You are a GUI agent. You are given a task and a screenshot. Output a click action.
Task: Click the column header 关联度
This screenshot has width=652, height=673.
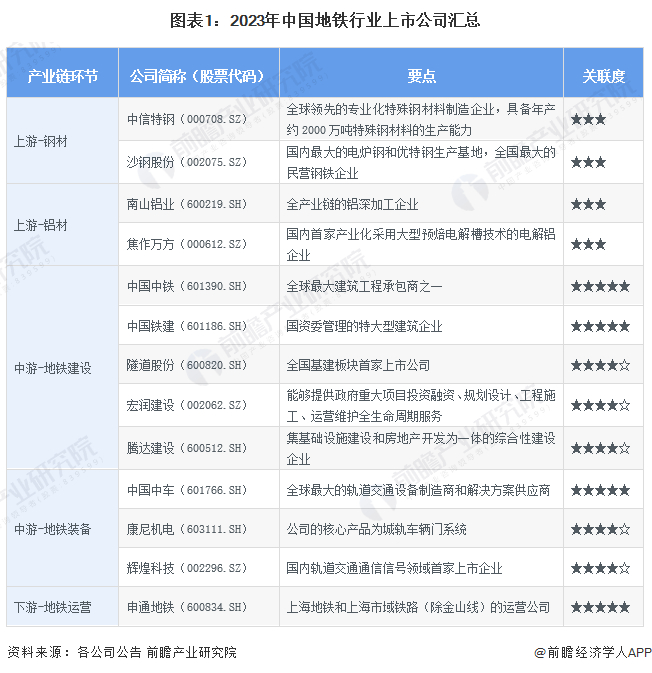603,76
